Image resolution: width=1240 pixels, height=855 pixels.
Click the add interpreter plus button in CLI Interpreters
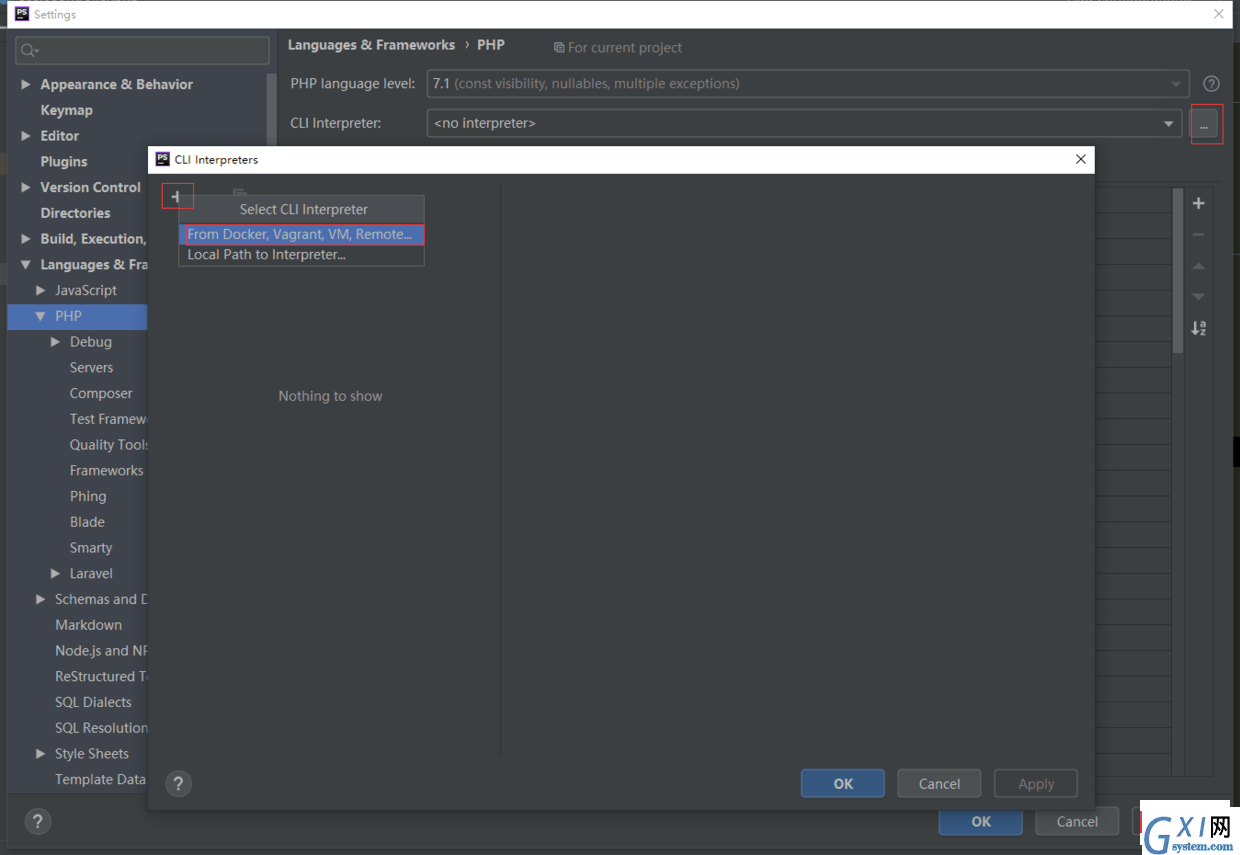[x=177, y=196]
